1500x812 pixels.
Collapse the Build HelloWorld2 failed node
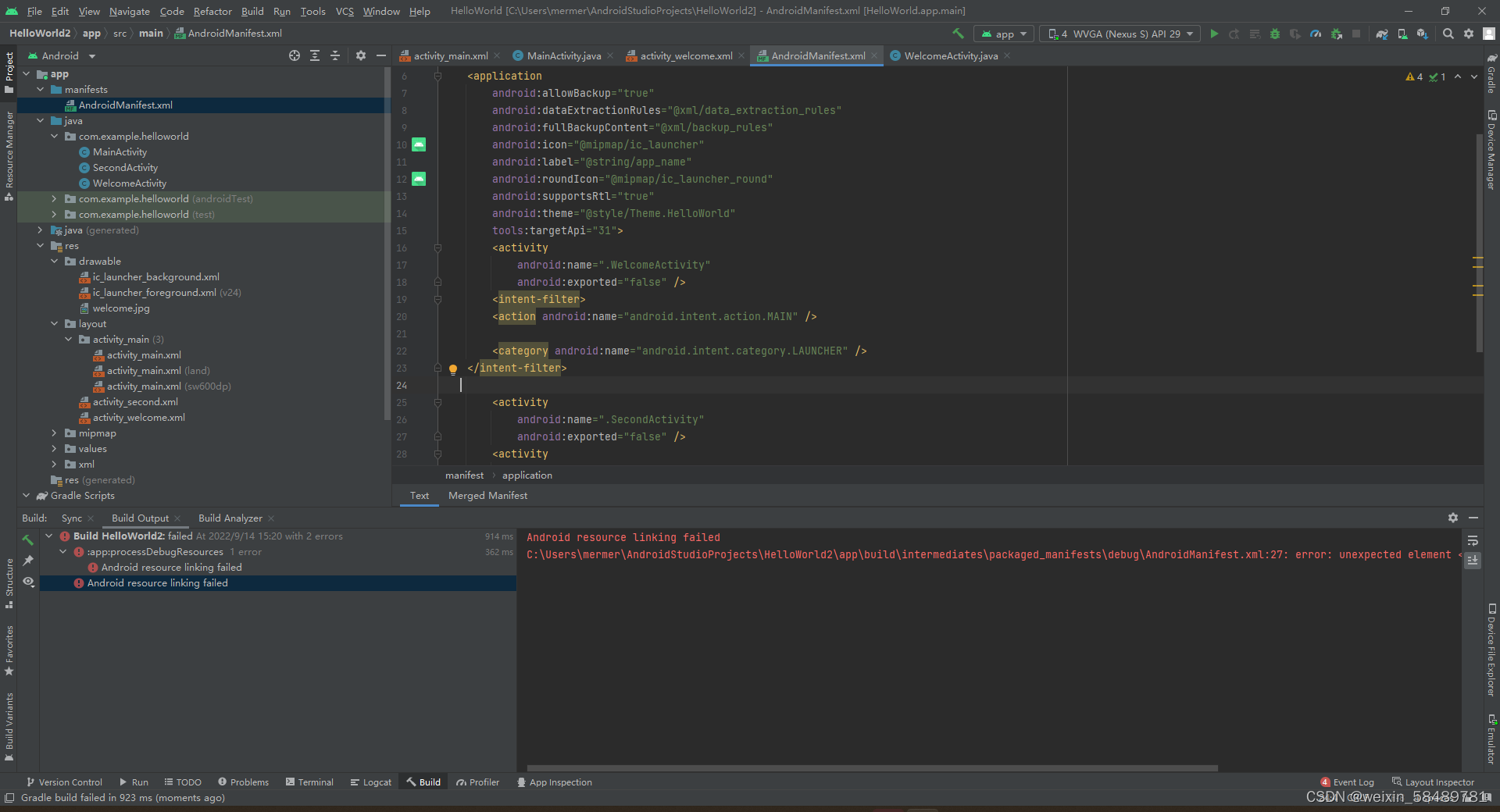point(49,536)
